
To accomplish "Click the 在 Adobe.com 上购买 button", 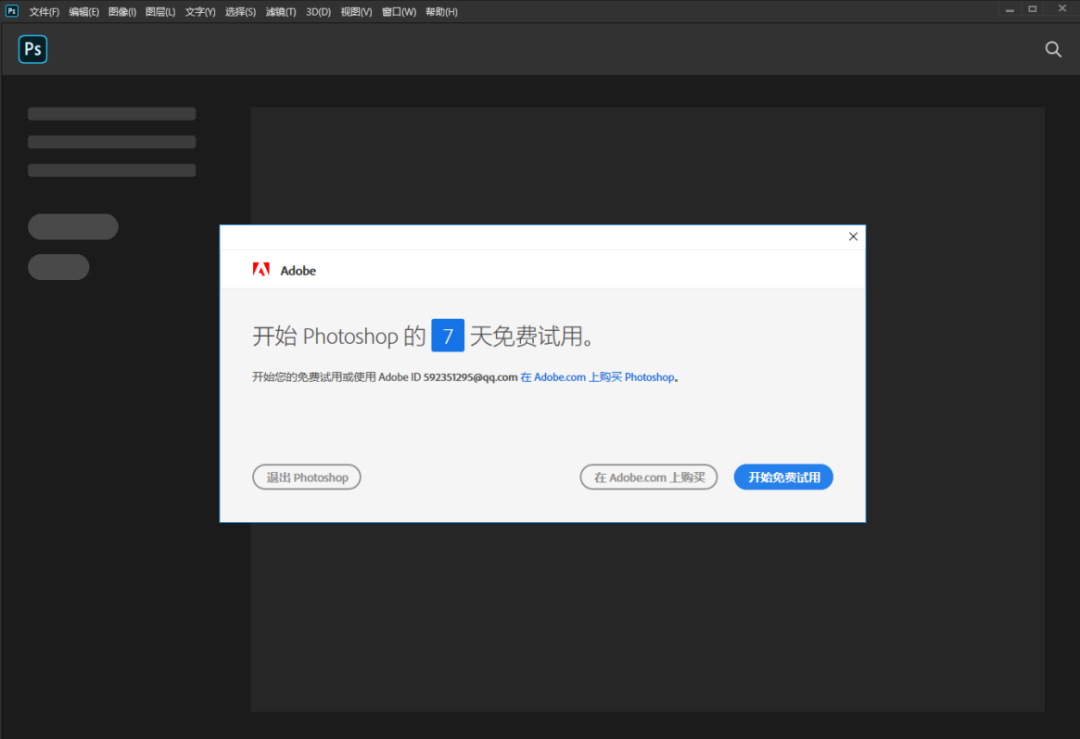I will tap(649, 477).
